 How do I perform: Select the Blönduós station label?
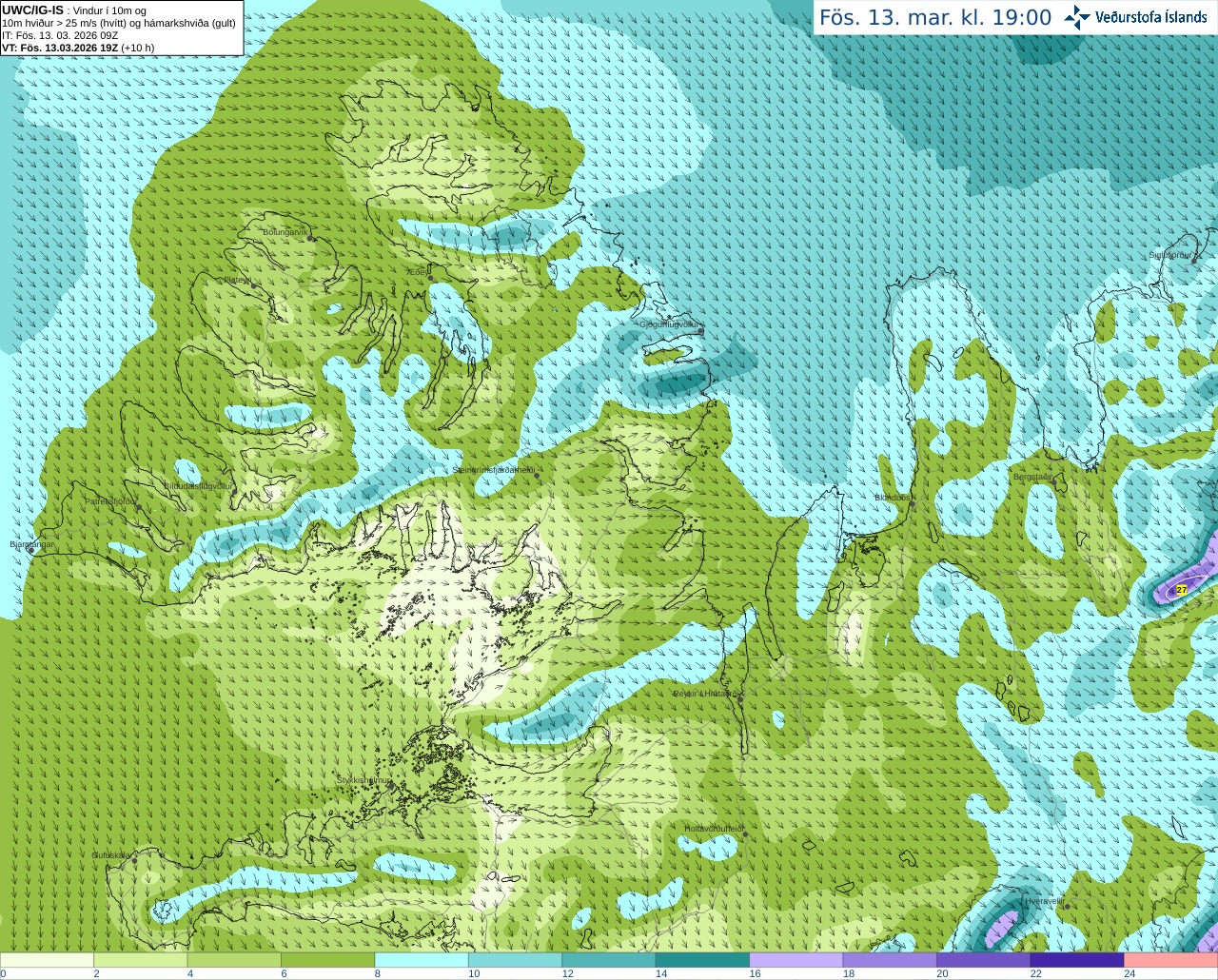[893, 498]
